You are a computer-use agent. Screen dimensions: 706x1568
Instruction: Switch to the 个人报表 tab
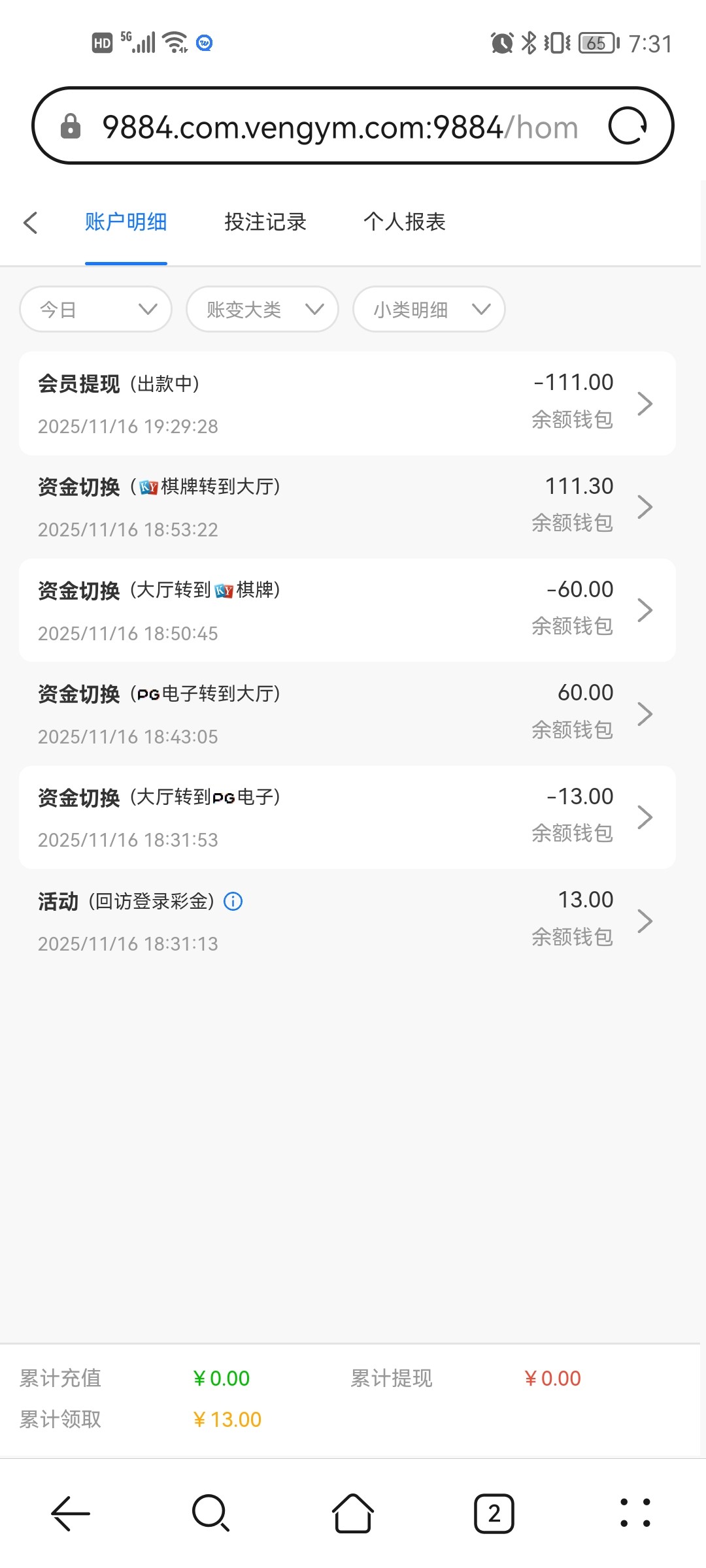click(405, 222)
